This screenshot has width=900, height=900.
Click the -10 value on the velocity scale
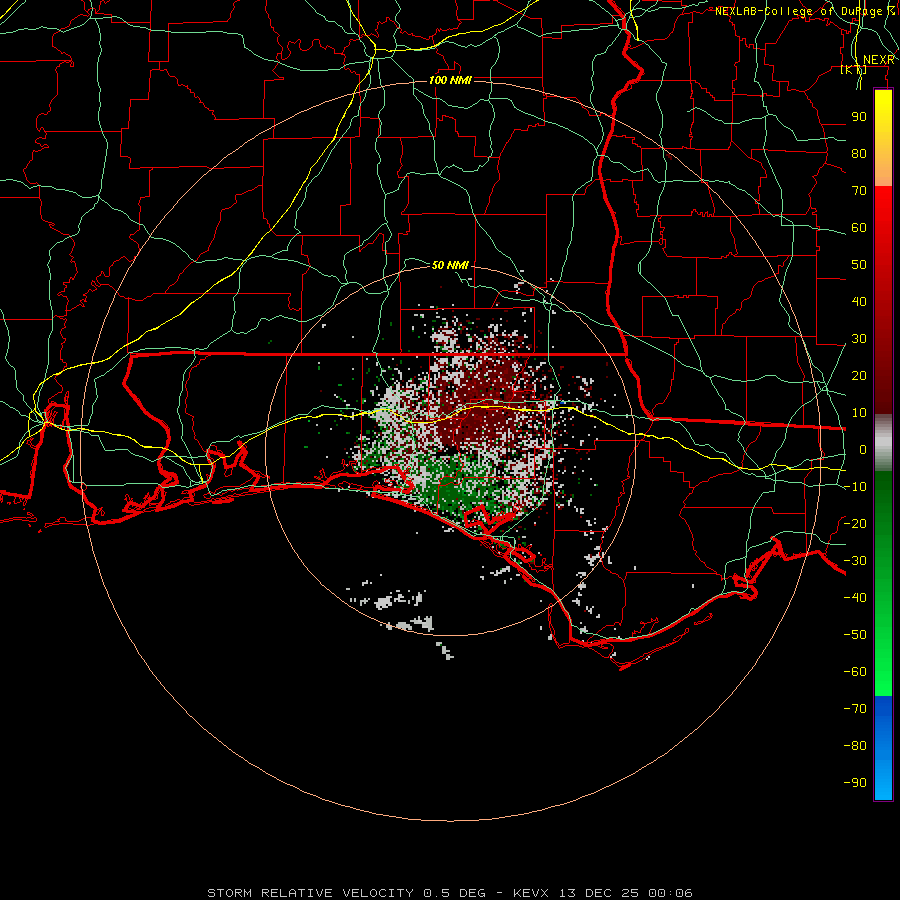[855, 487]
